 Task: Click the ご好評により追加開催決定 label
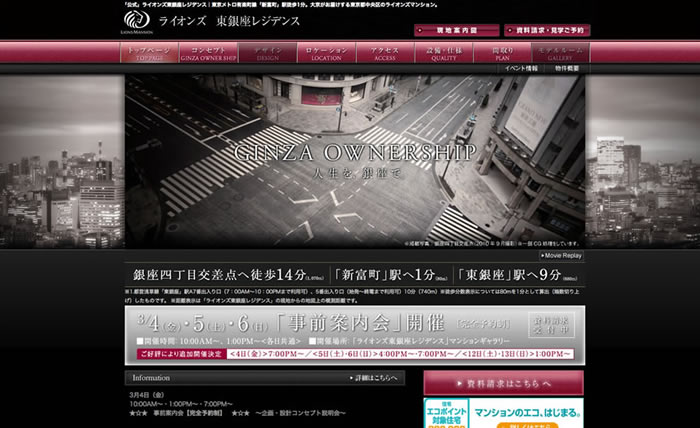click(181, 354)
